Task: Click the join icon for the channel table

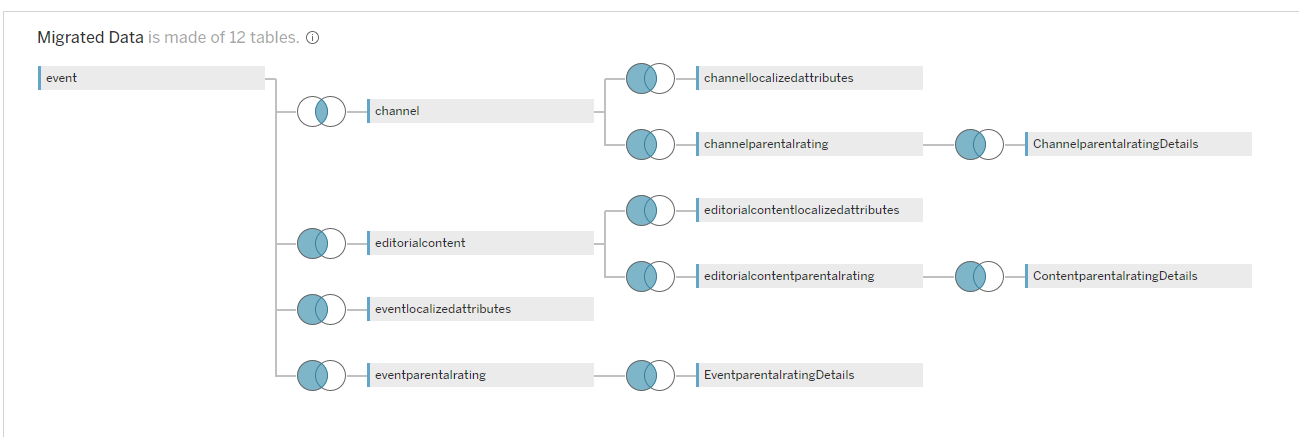Action: tap(321, 111)
